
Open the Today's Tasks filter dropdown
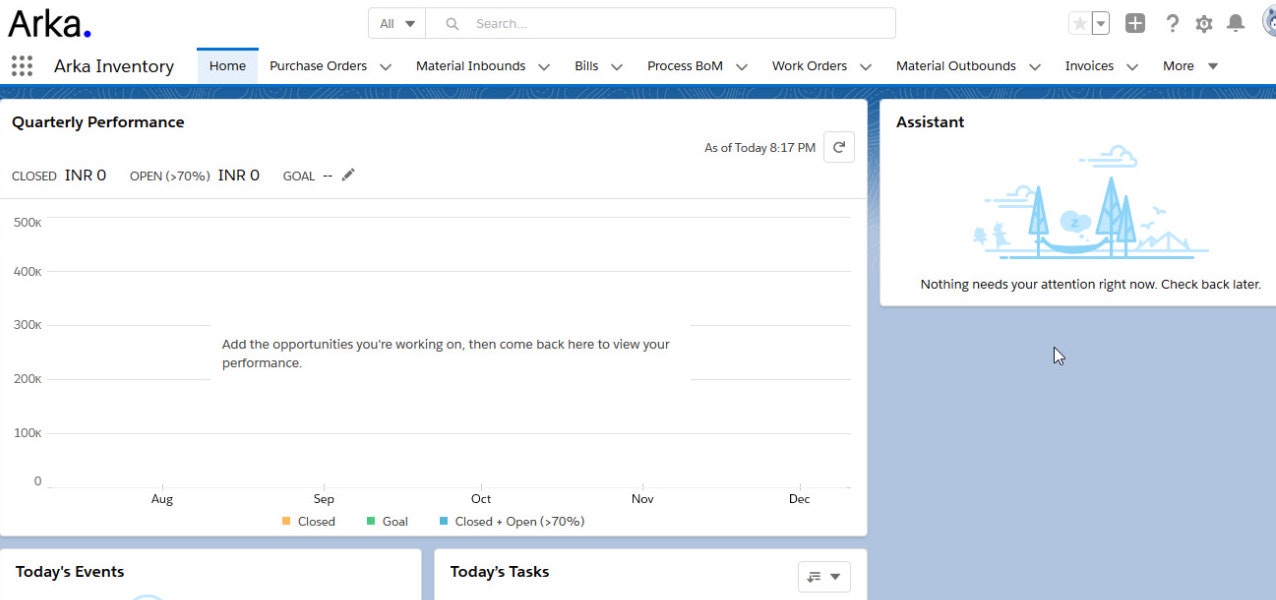click(824, 577)
